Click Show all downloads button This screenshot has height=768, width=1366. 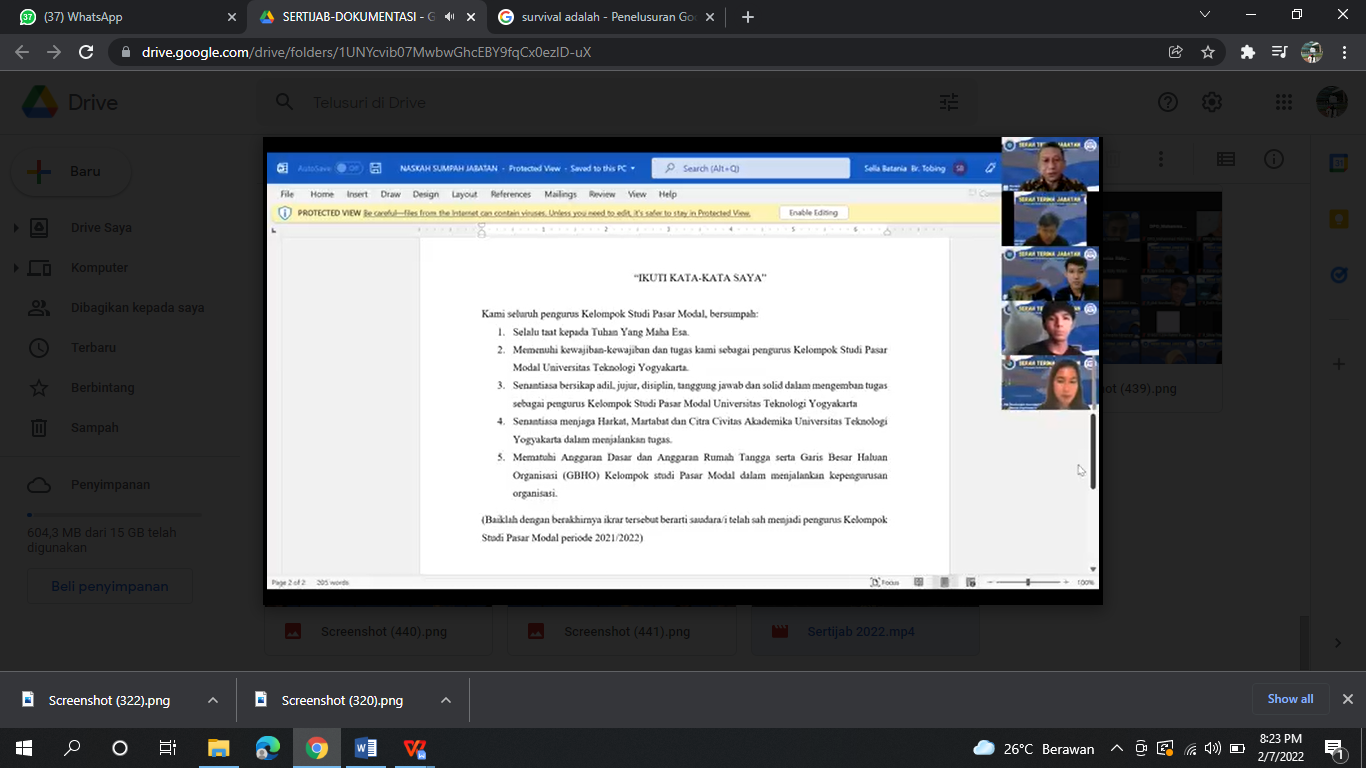[x=1290, y=699]
